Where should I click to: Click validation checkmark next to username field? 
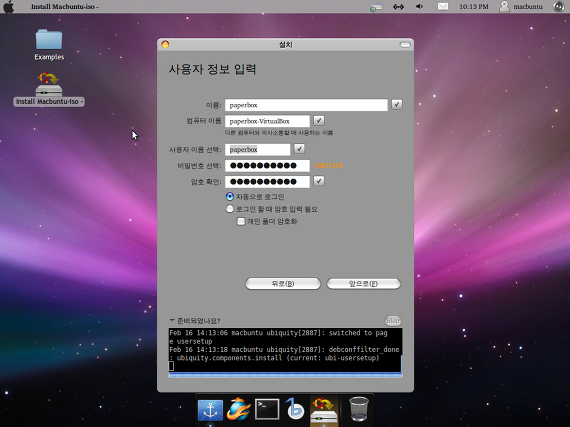299,149
